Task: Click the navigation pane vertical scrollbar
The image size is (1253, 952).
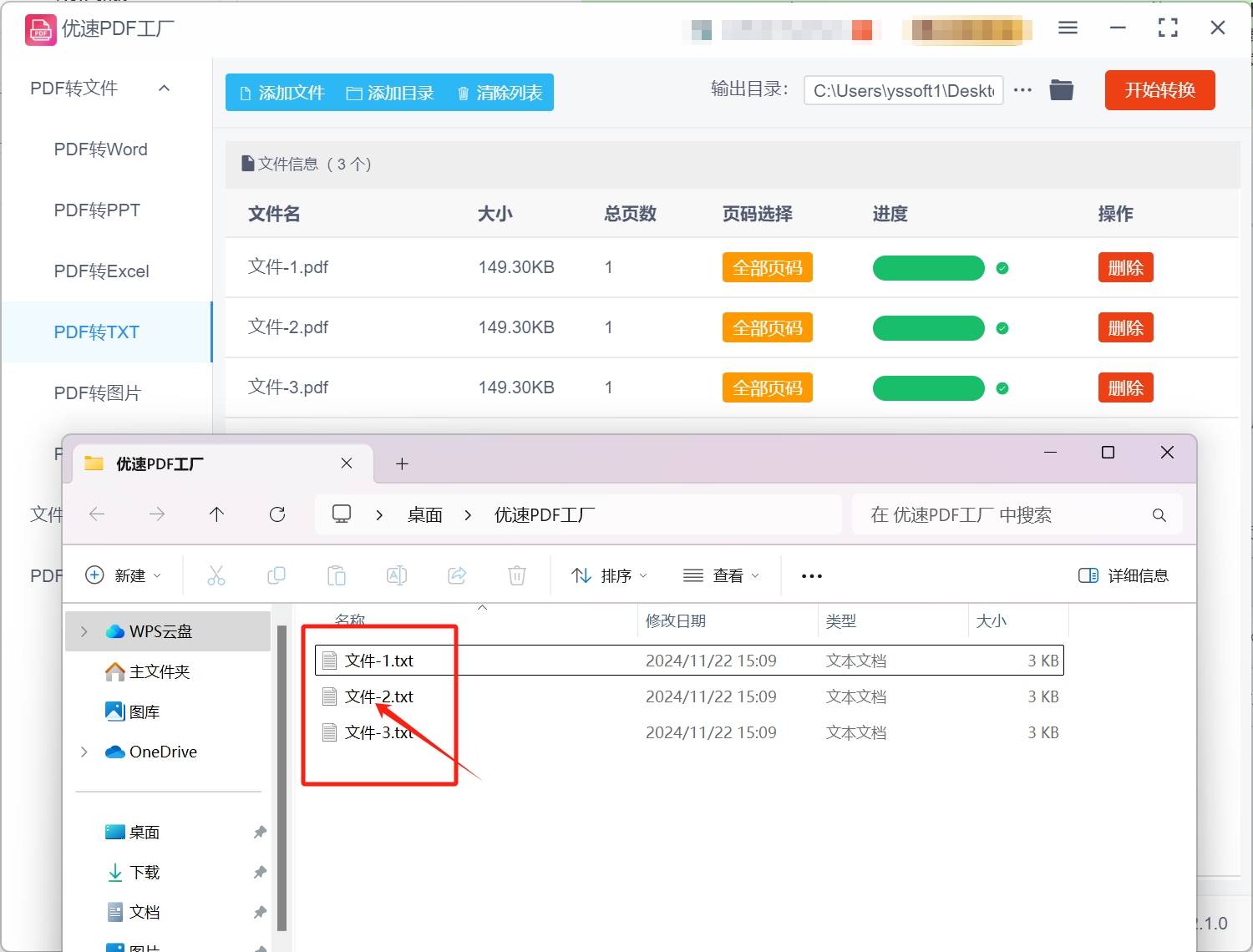Action: [x=282, y=777]
